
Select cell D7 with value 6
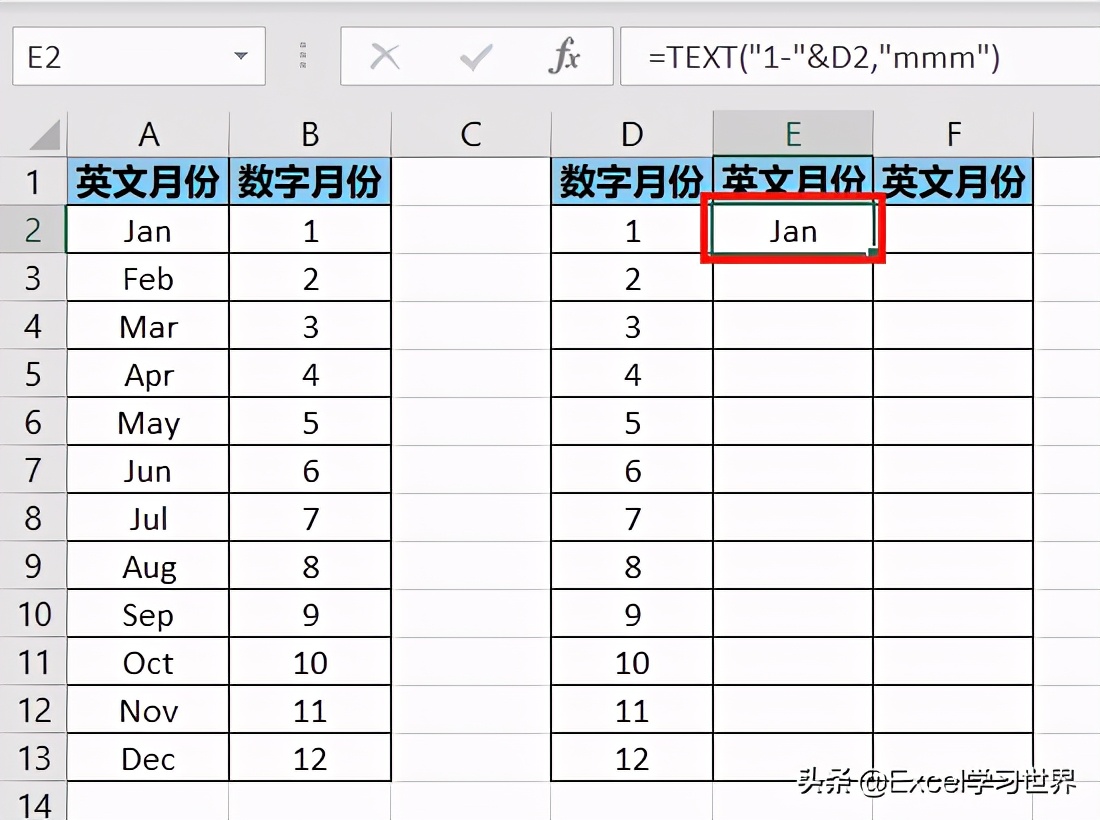click(x=632, y=470)
